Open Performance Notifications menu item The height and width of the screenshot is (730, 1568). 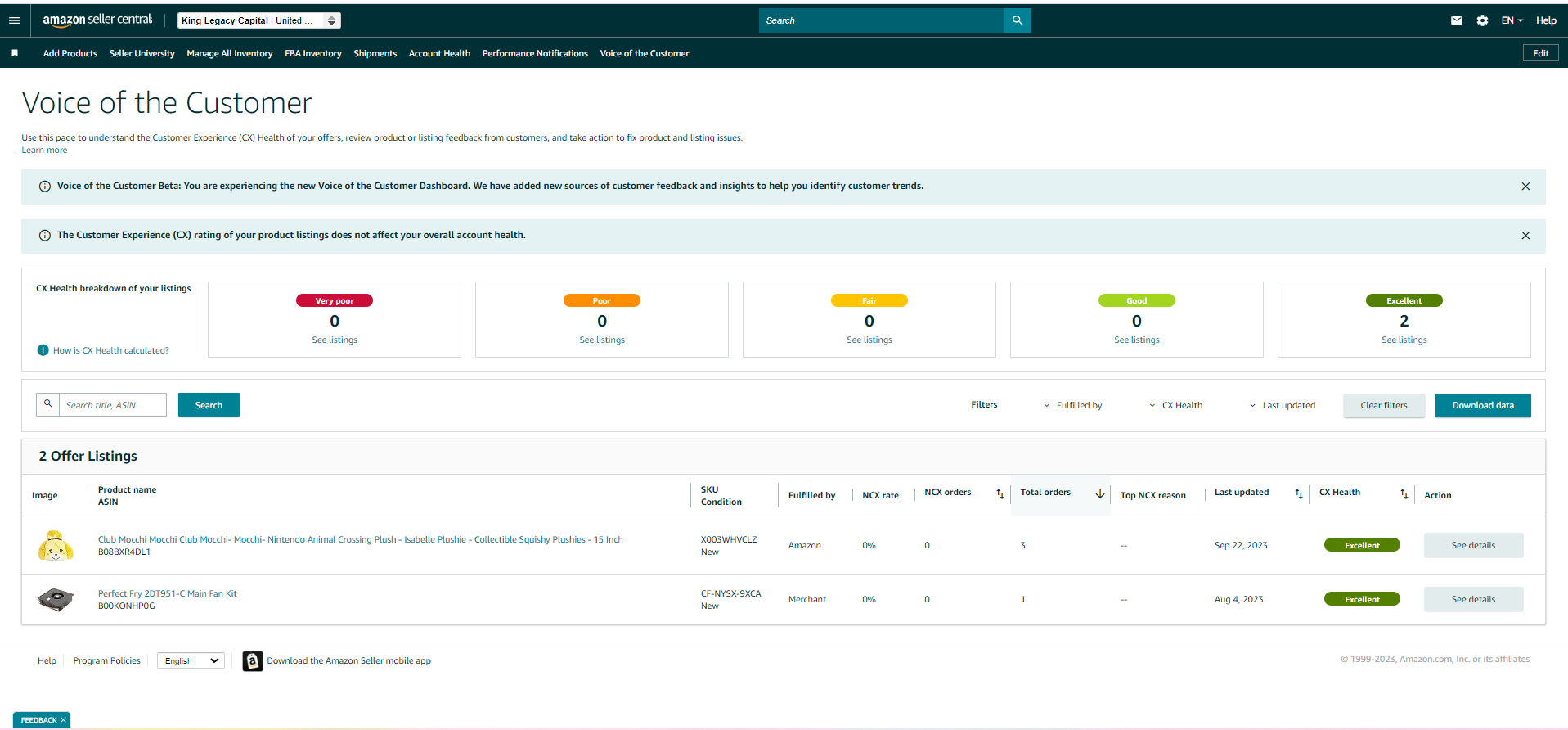pyautogui.click(x=535, y=53)
